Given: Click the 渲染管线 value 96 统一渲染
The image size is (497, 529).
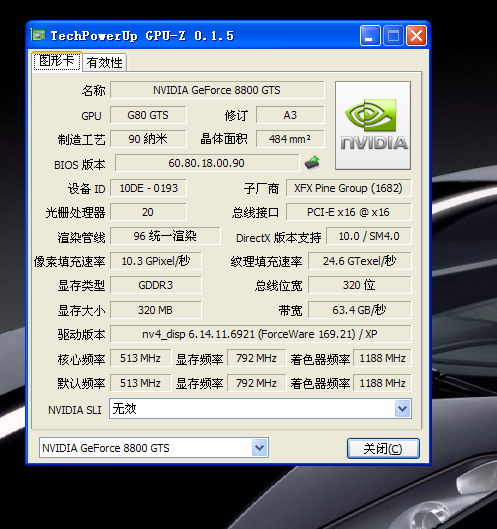Looking at the screenshot, I should click(165, 236).
